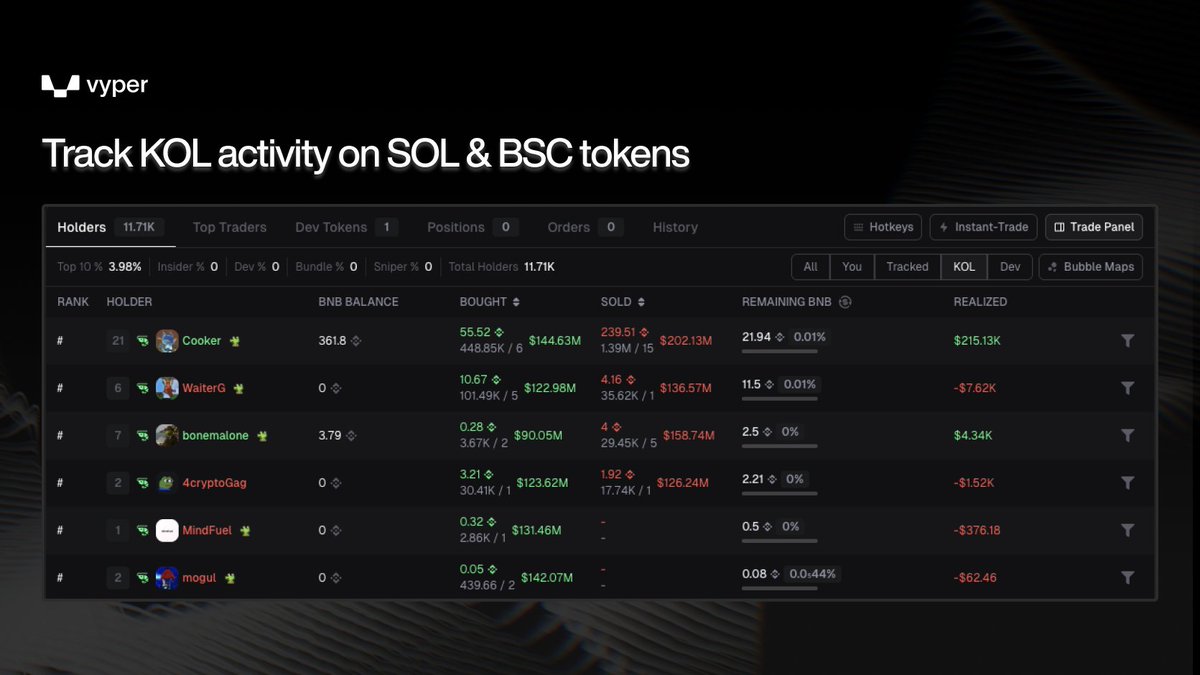The image size is (1200, 675).
Task: Click the frog badge next to mogul
Action: click(229, 578)
